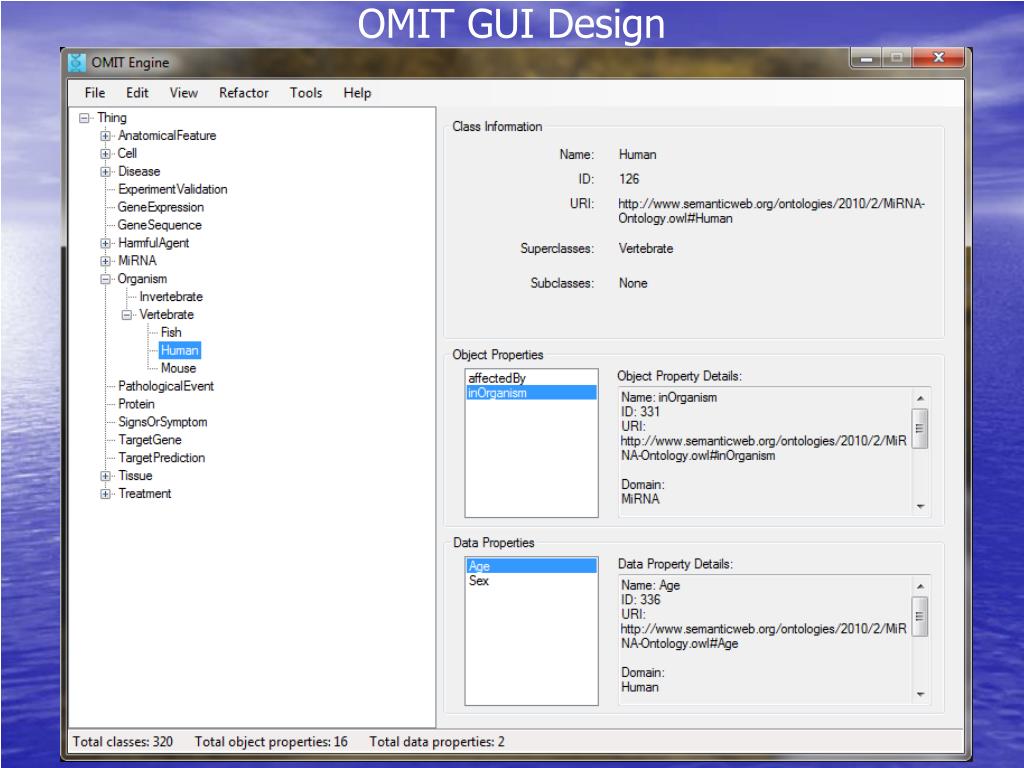Collapse the Thing root node
This screenshot has height=768, width=1024.
click(84, 118)
